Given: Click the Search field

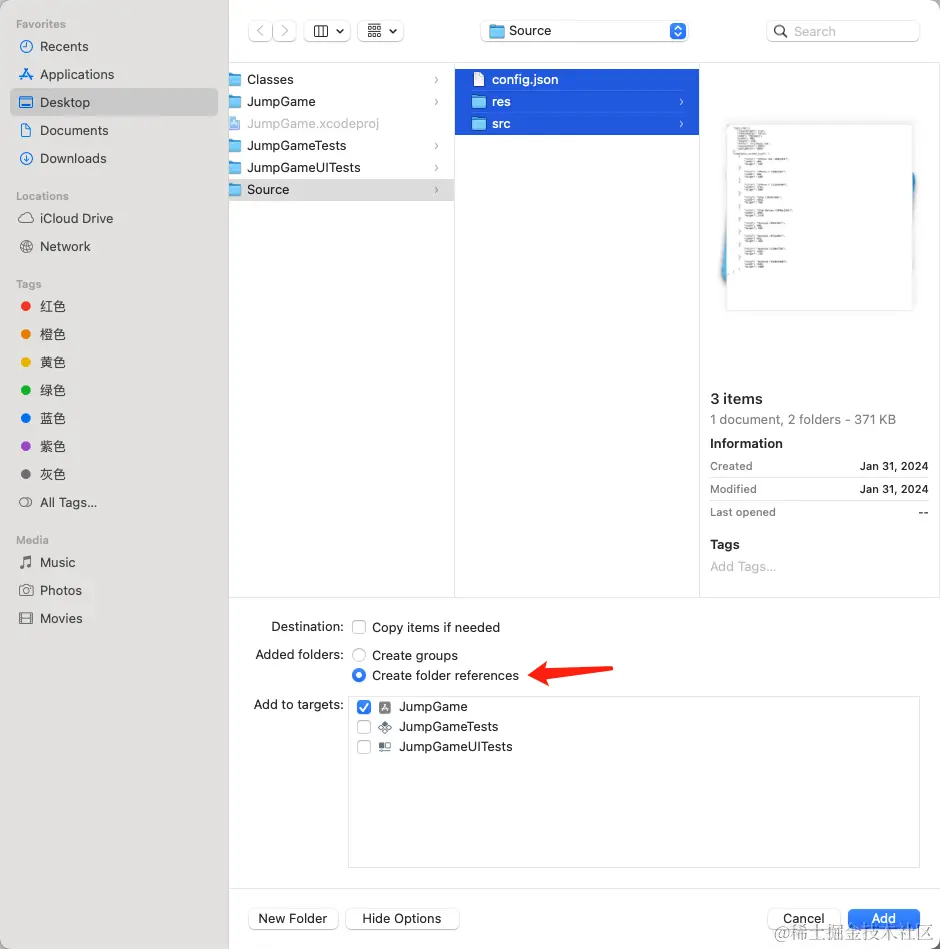Looking at the screenshot, I should pyautogui.click(x=843, y=31).
